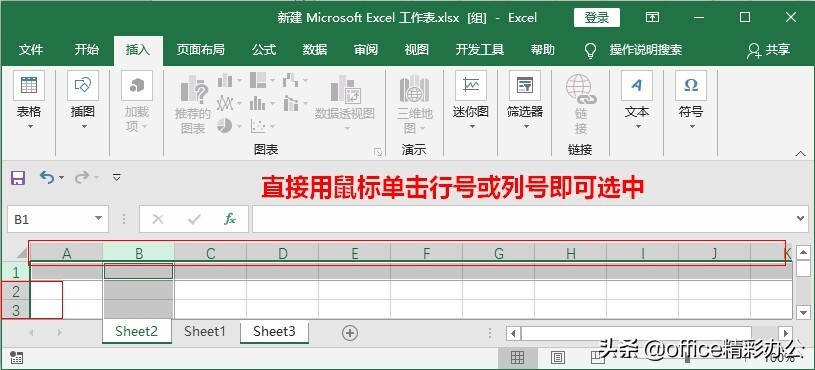The height and width of the screenshot is (370, 815).
Task: Expand the scatter chart dropdown arrow
Action: (272, 126)
